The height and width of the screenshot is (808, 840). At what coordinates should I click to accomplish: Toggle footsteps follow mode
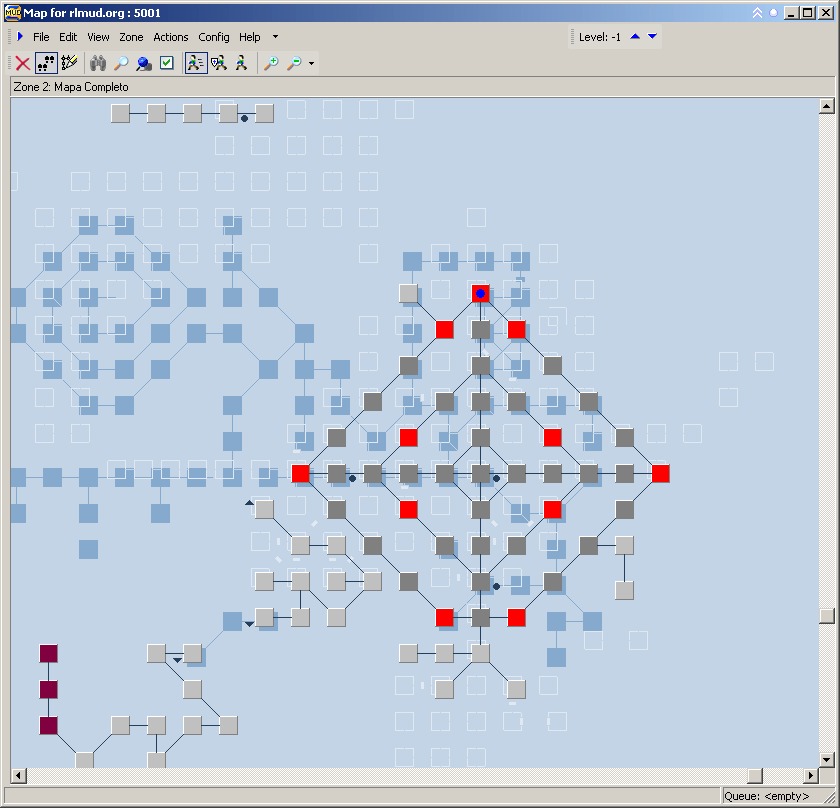click(46, 63)
